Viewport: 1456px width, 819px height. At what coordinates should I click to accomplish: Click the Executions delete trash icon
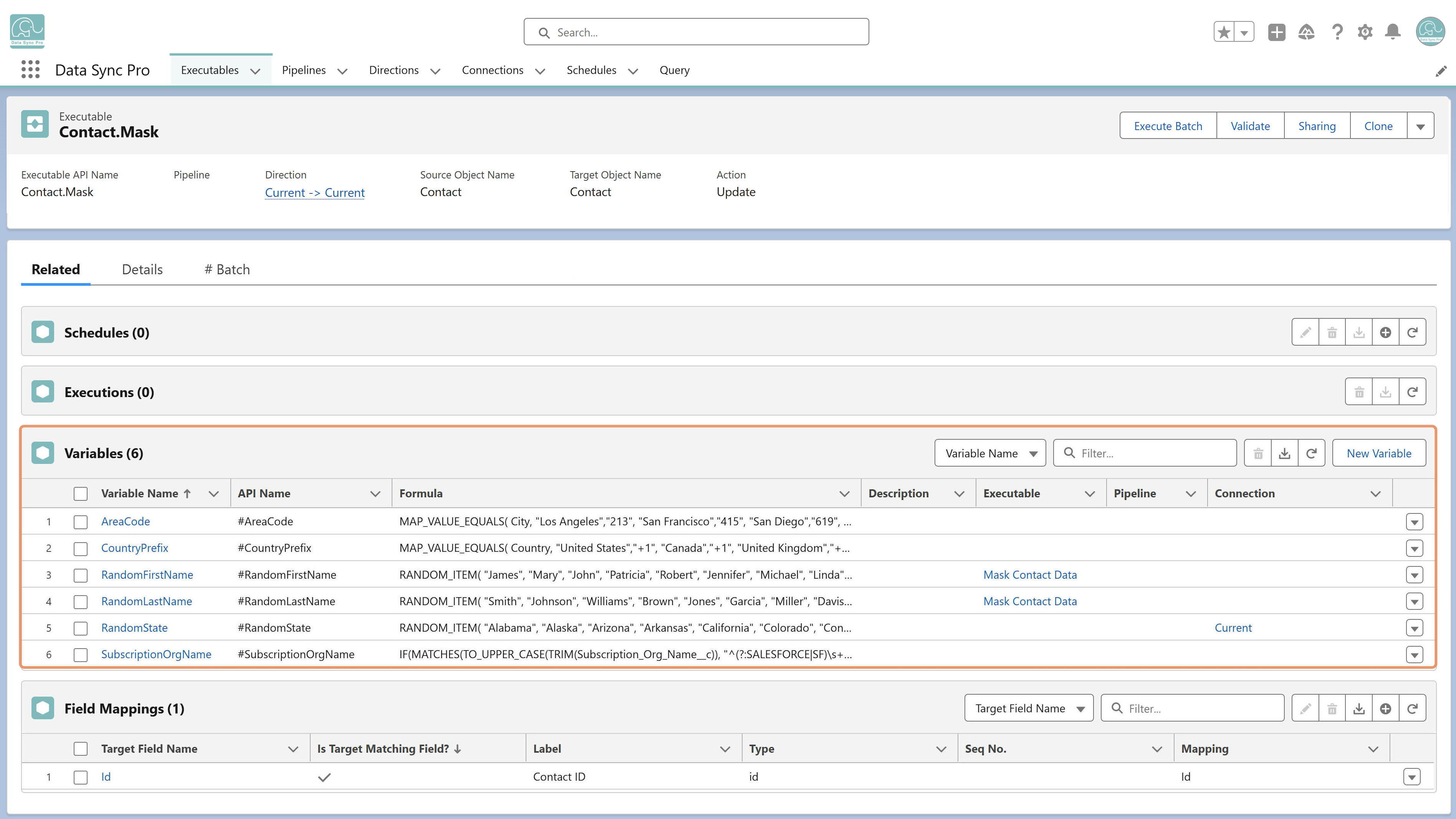(x=1359, y=392)
